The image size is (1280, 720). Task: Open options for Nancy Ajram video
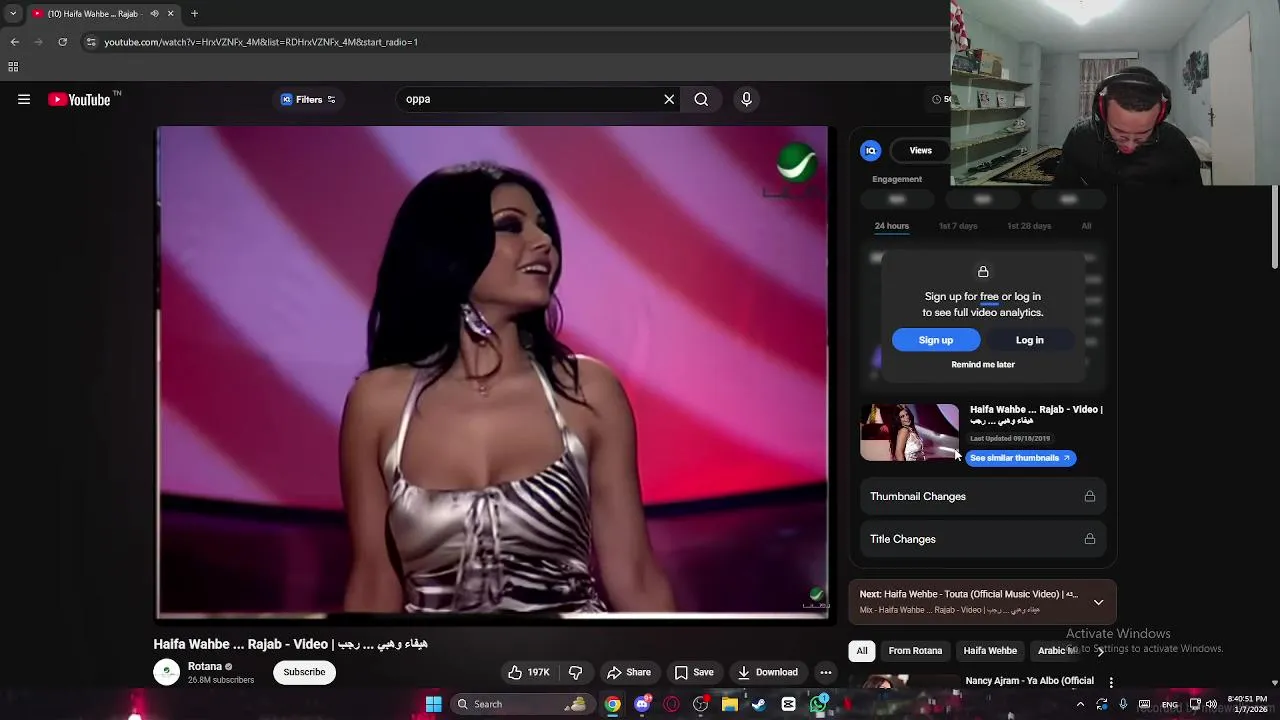pyautogui.click(x=1110, y=682)
